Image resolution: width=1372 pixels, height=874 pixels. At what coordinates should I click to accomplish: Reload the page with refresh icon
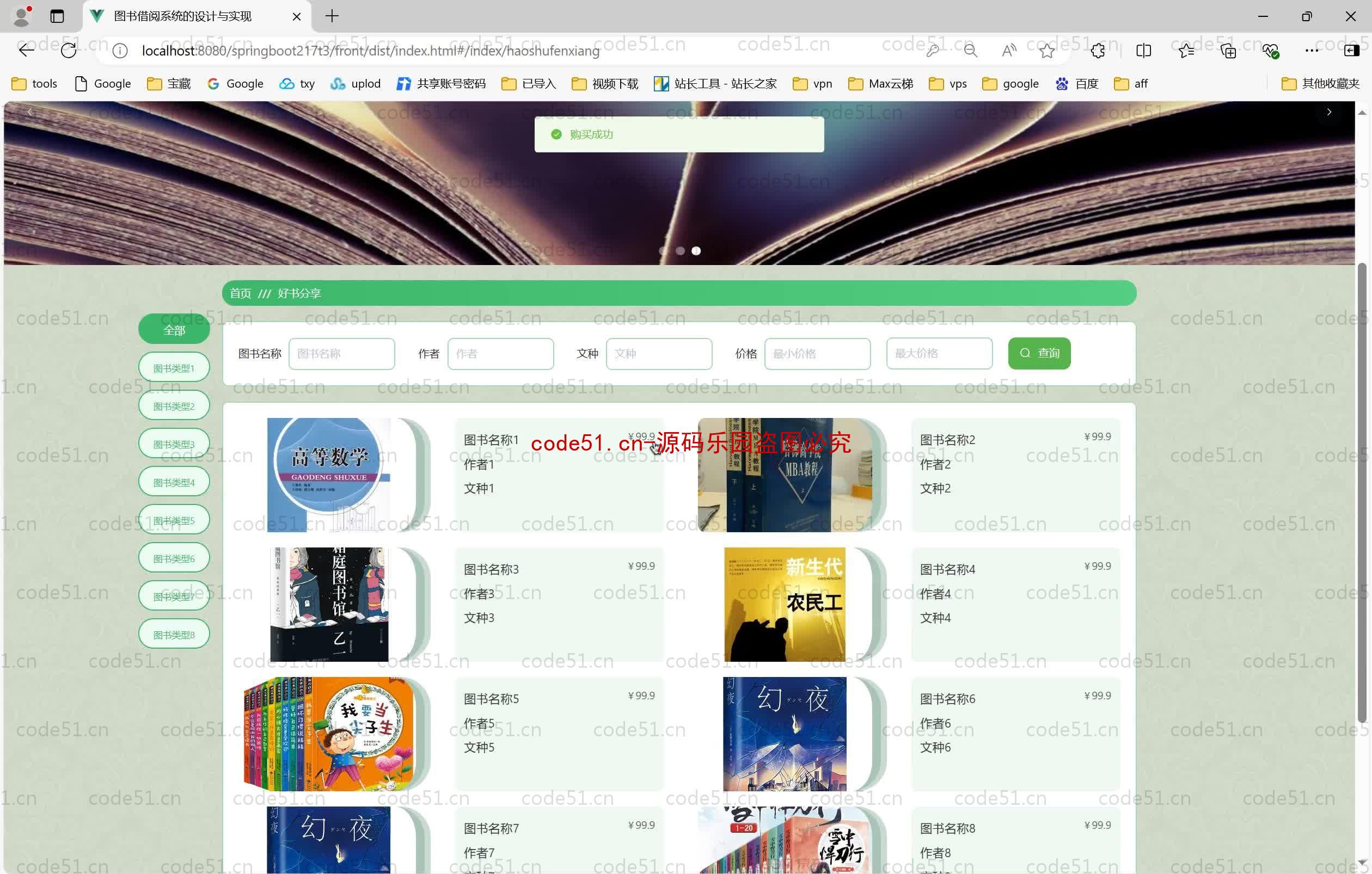[x=69, y=51]
